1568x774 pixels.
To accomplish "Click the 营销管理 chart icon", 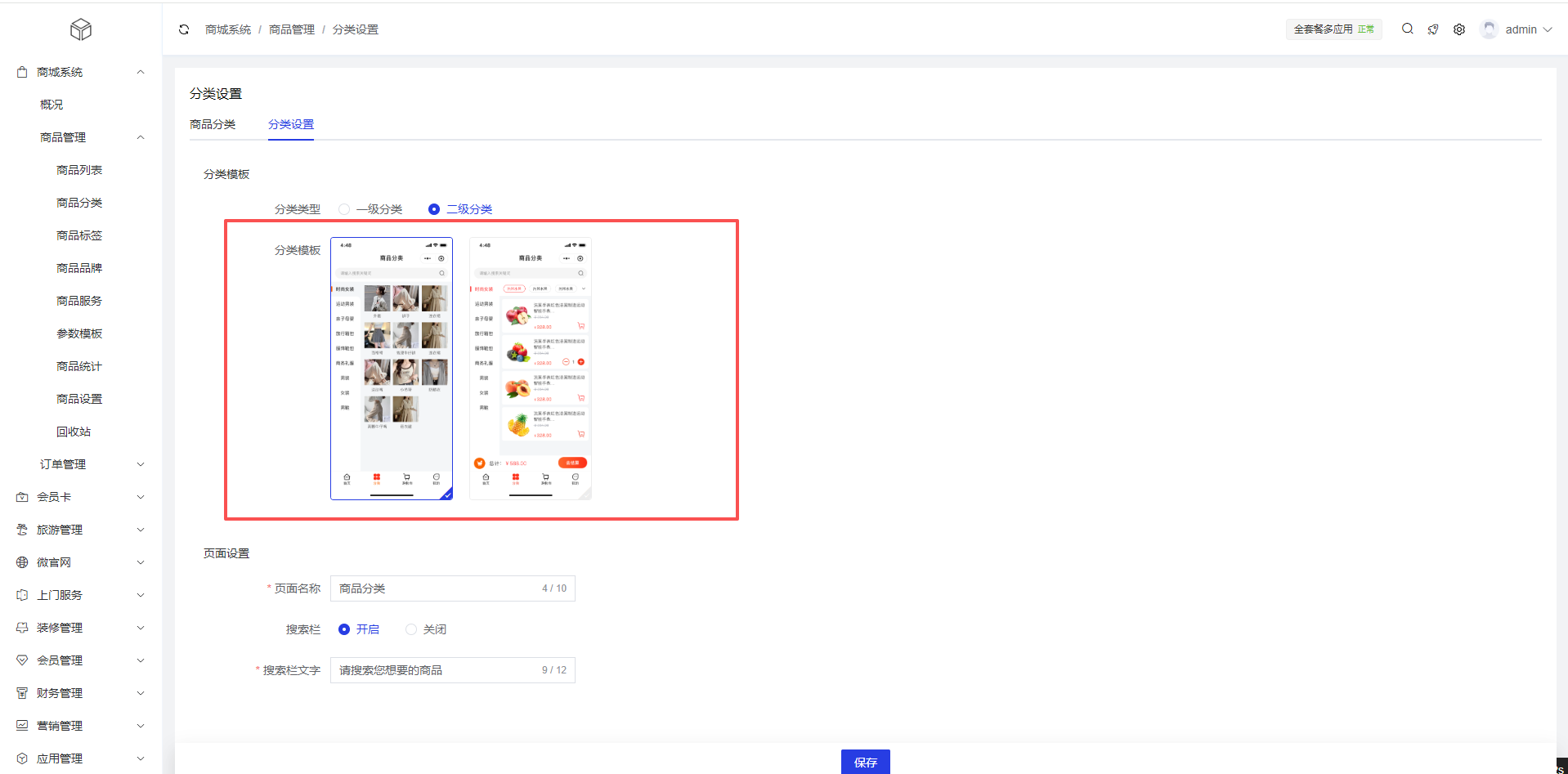I will click(x=22, y=726).
